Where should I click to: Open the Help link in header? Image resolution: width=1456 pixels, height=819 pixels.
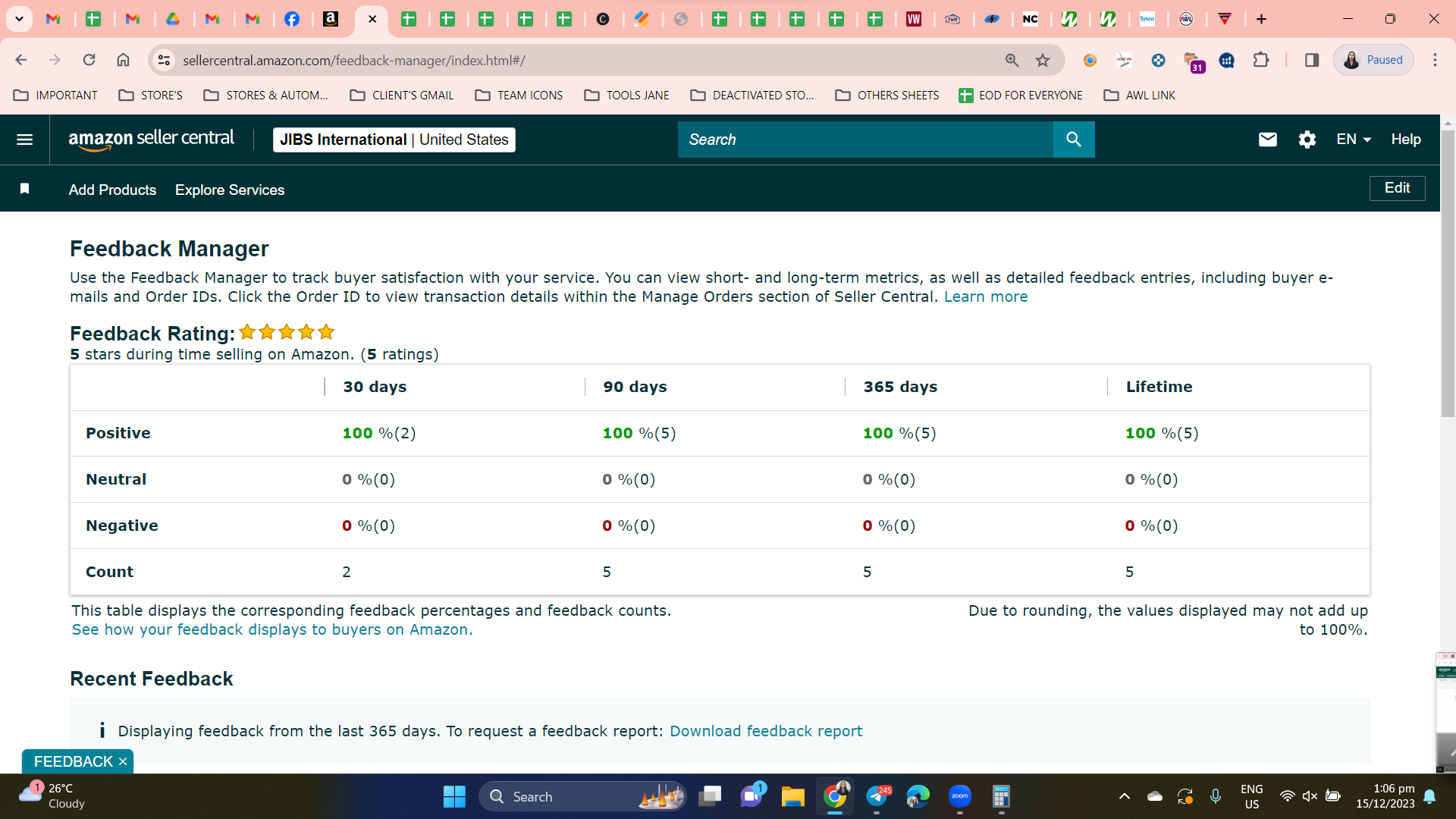click(x=1405, y=140)
